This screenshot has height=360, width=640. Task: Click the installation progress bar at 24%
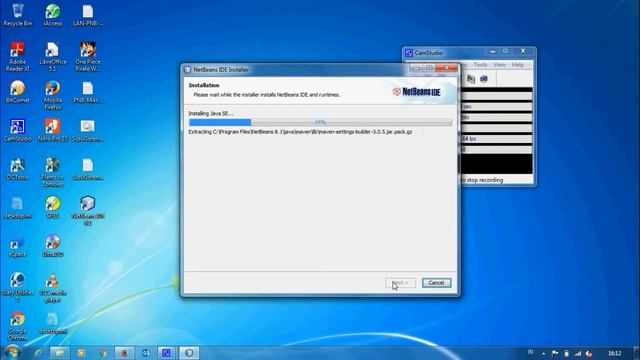tap(320, 122)
